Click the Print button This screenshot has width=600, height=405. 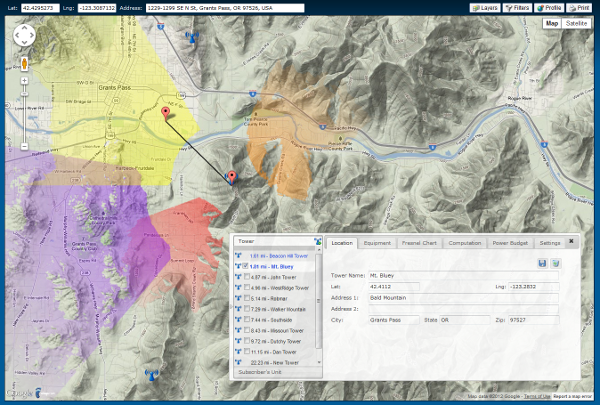579,8
